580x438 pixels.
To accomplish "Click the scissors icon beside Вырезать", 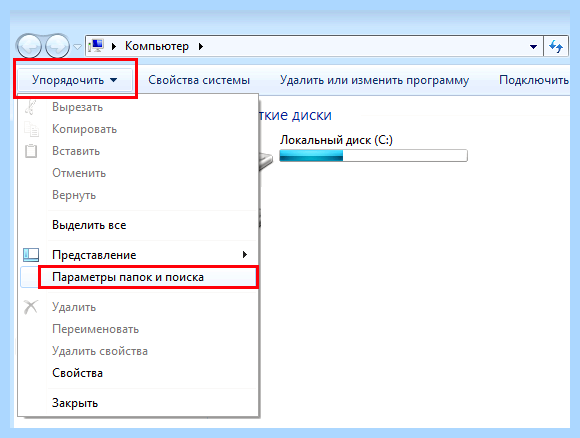I will click(31, 107).
